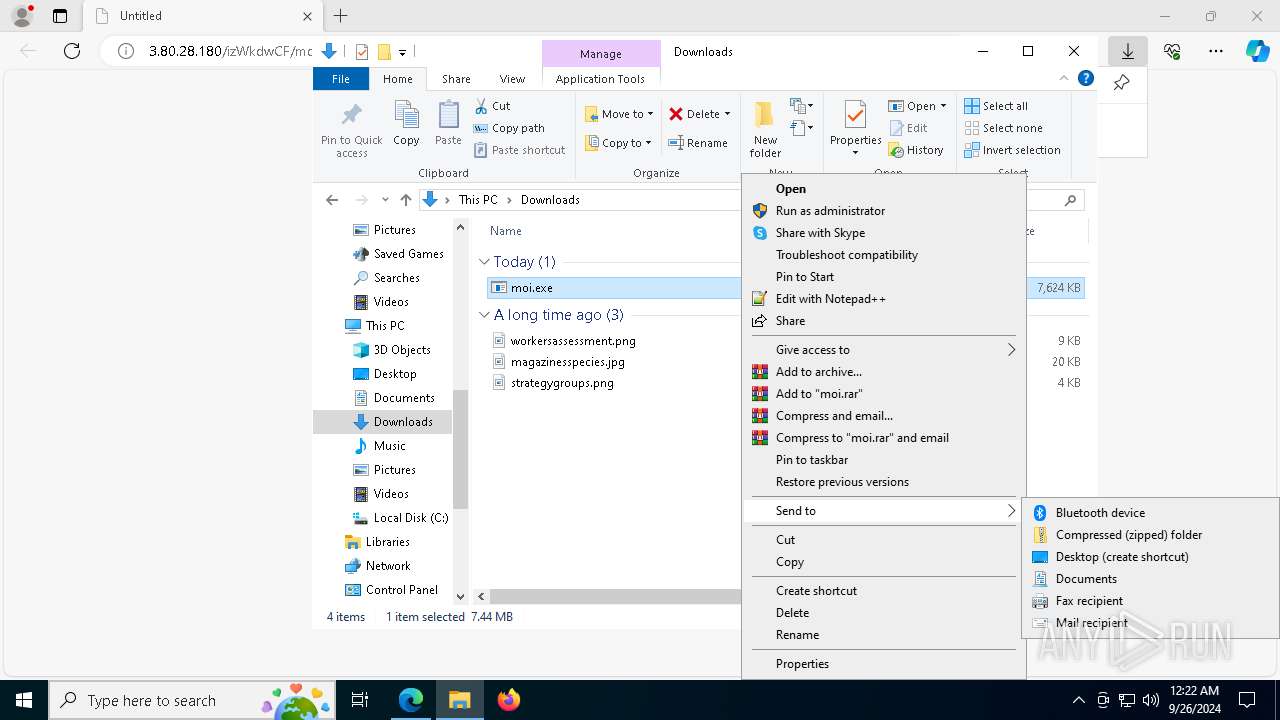Click This PC in address breadcrumb
This screenshot has height=720, width=1280.
coord(478,200)
